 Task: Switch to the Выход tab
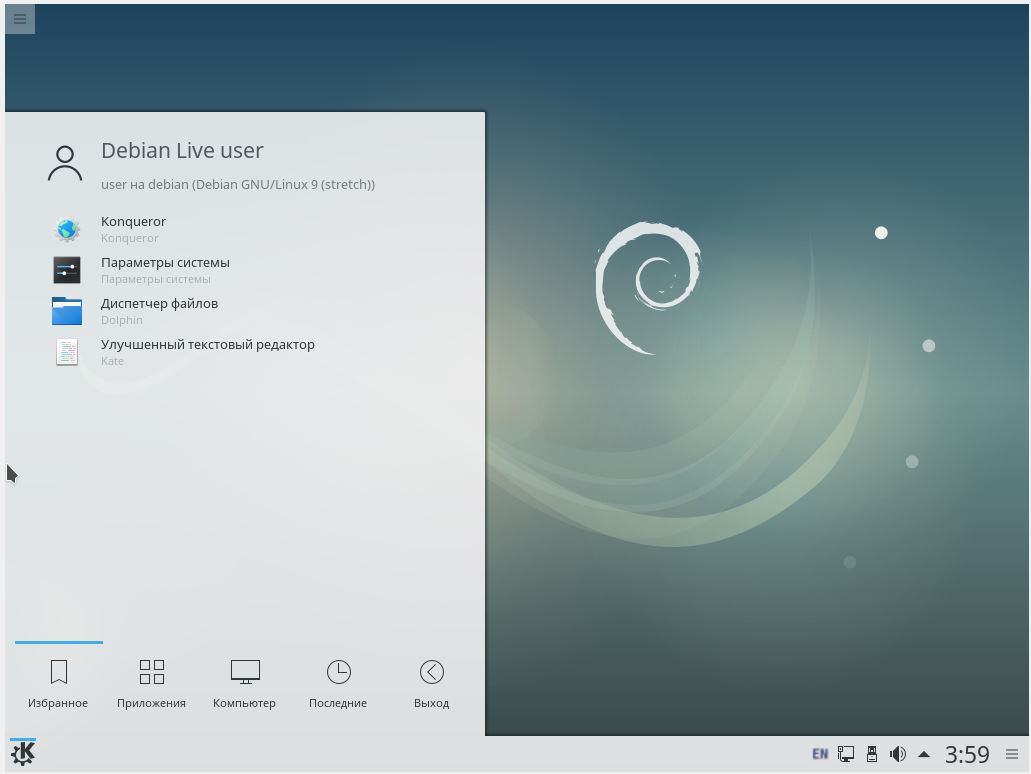coord(431,684)
